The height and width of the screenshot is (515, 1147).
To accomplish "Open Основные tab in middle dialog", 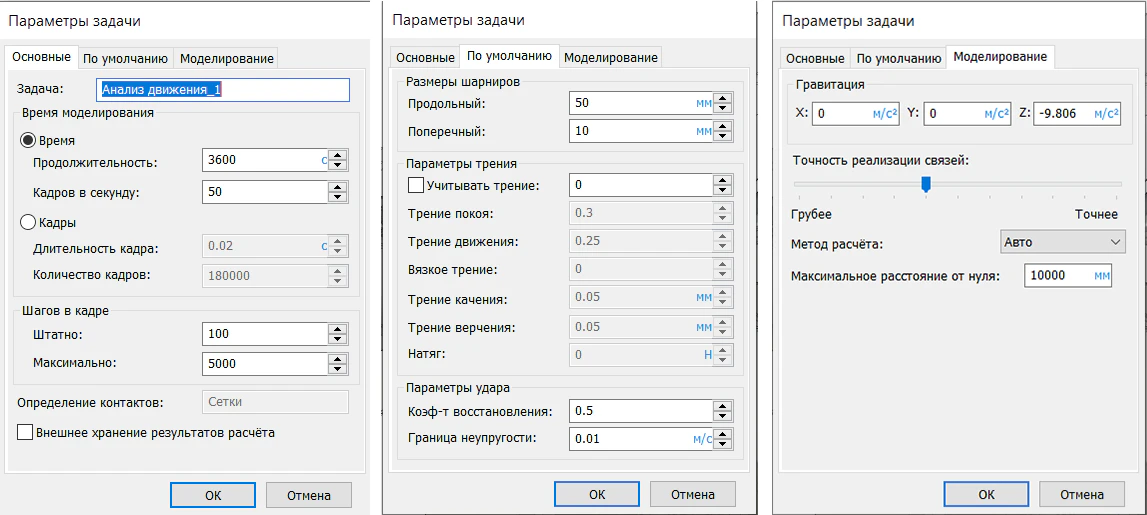I will [x=425, y=58].
